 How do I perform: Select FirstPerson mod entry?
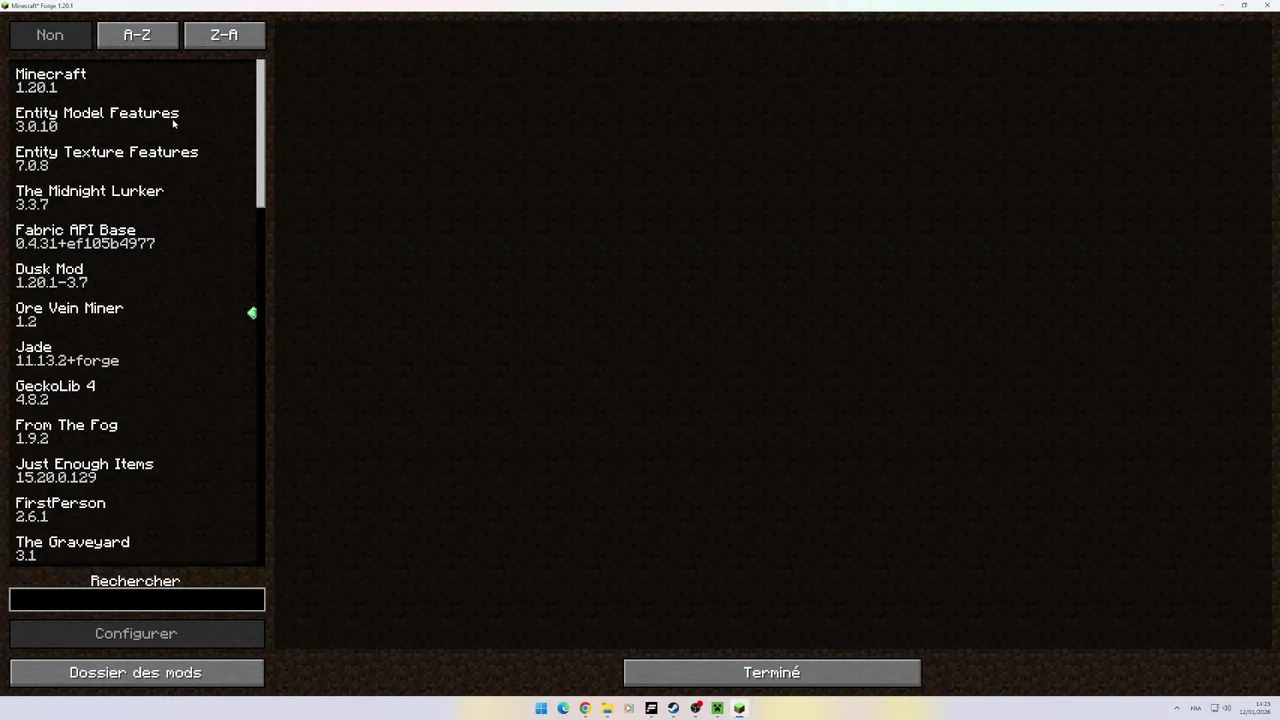pyautogui.click(x=133, y=509)
